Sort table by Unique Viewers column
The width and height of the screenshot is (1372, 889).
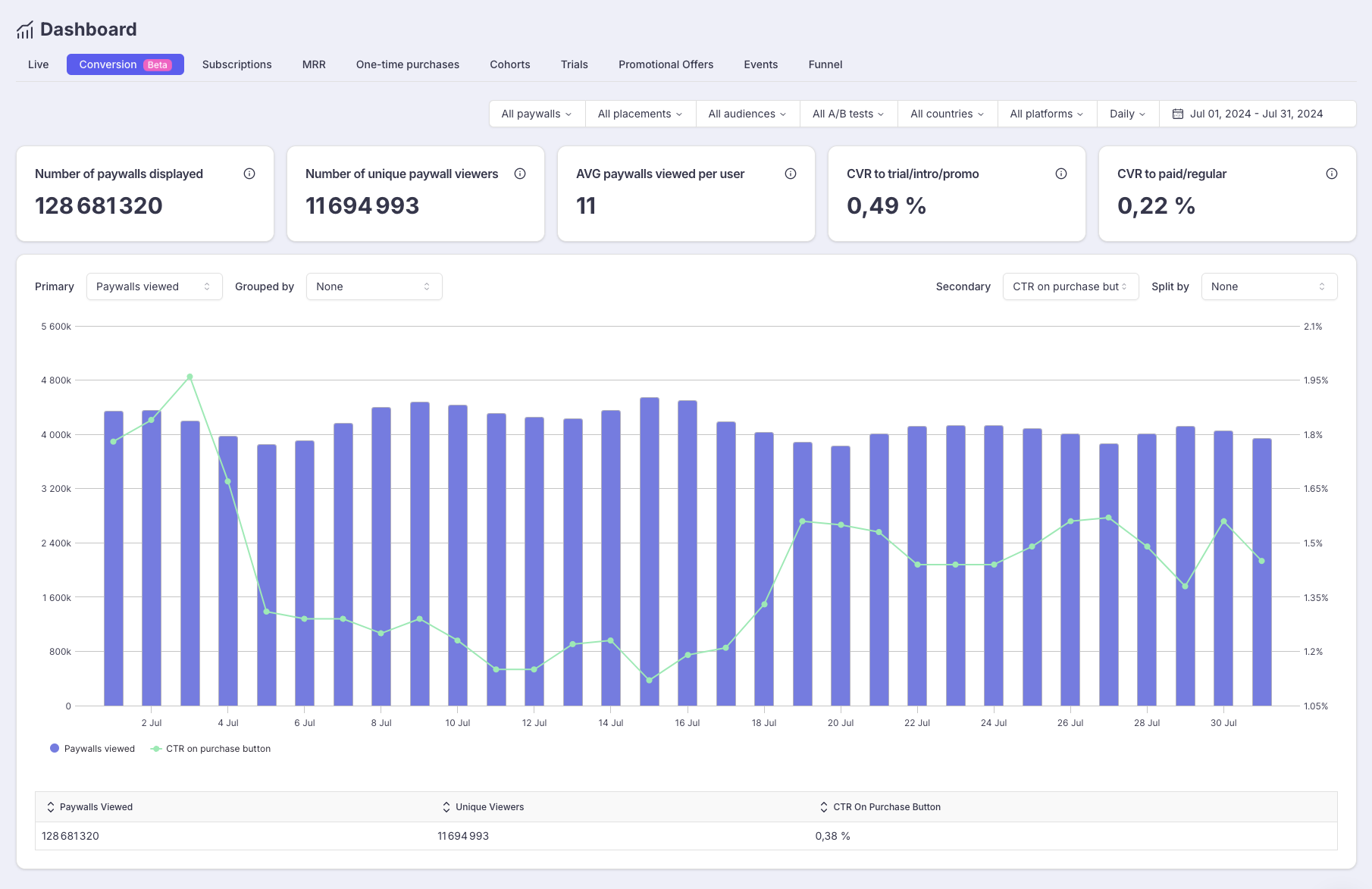pos(483,807)
